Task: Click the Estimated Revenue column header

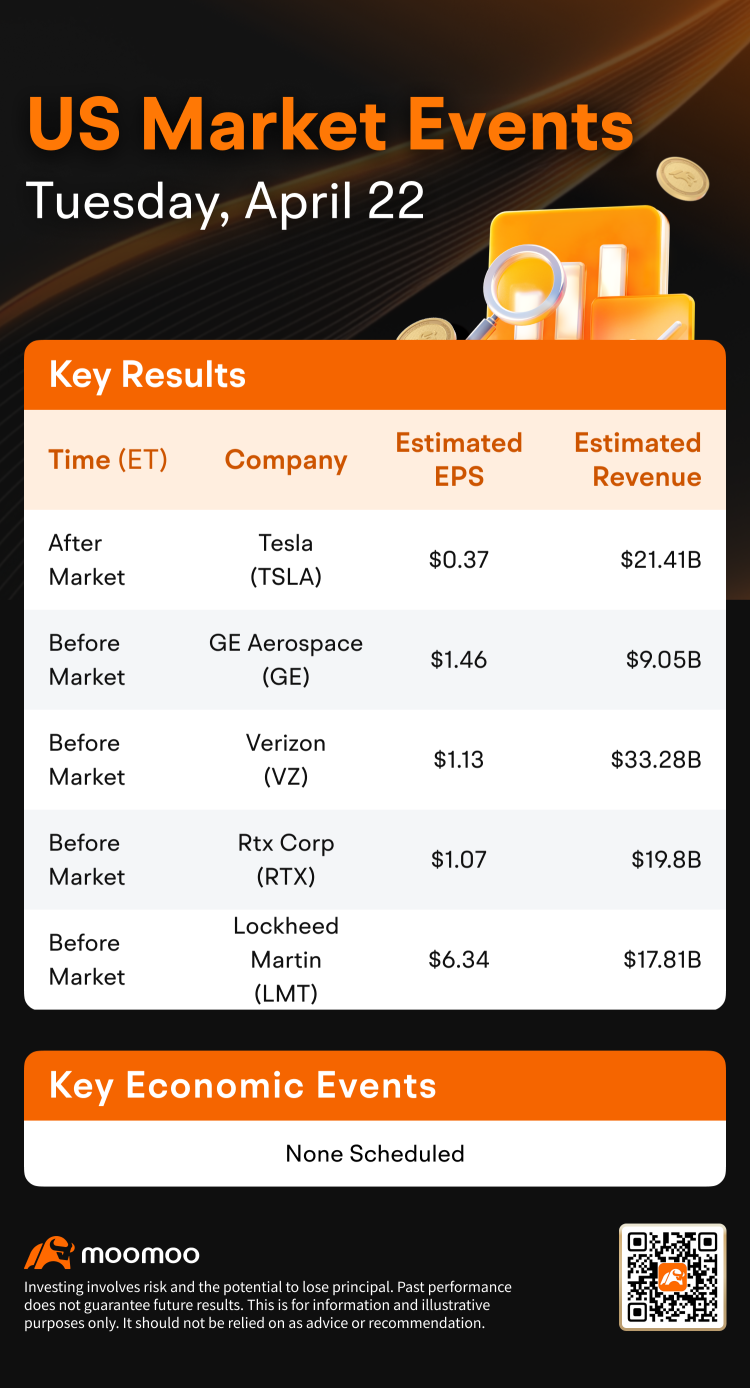Action: point(637,460)
